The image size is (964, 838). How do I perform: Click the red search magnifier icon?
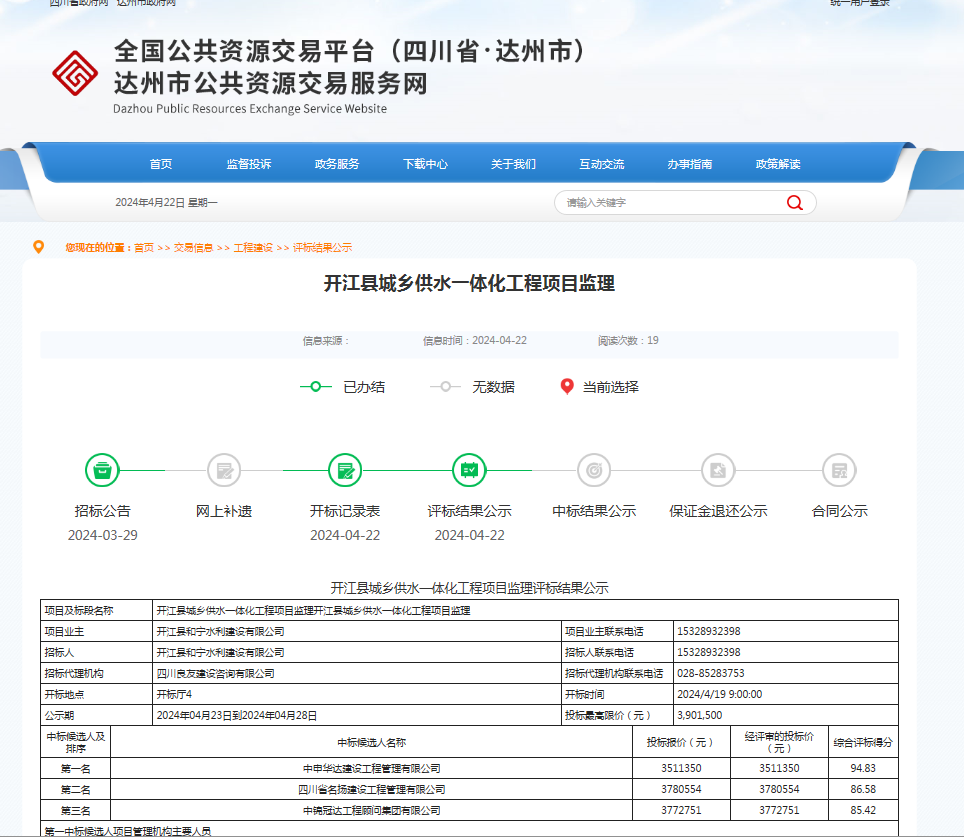pyautogui.click(x=795, y=203)
